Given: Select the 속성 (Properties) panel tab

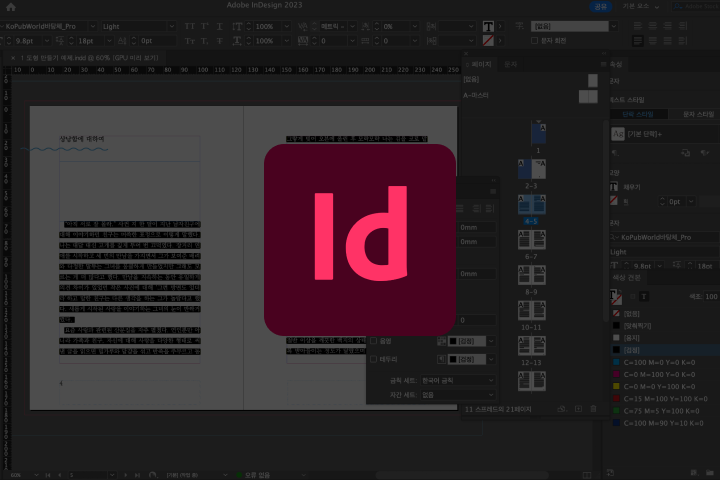Looking at the screenshot, I should [x=616, y=64].
